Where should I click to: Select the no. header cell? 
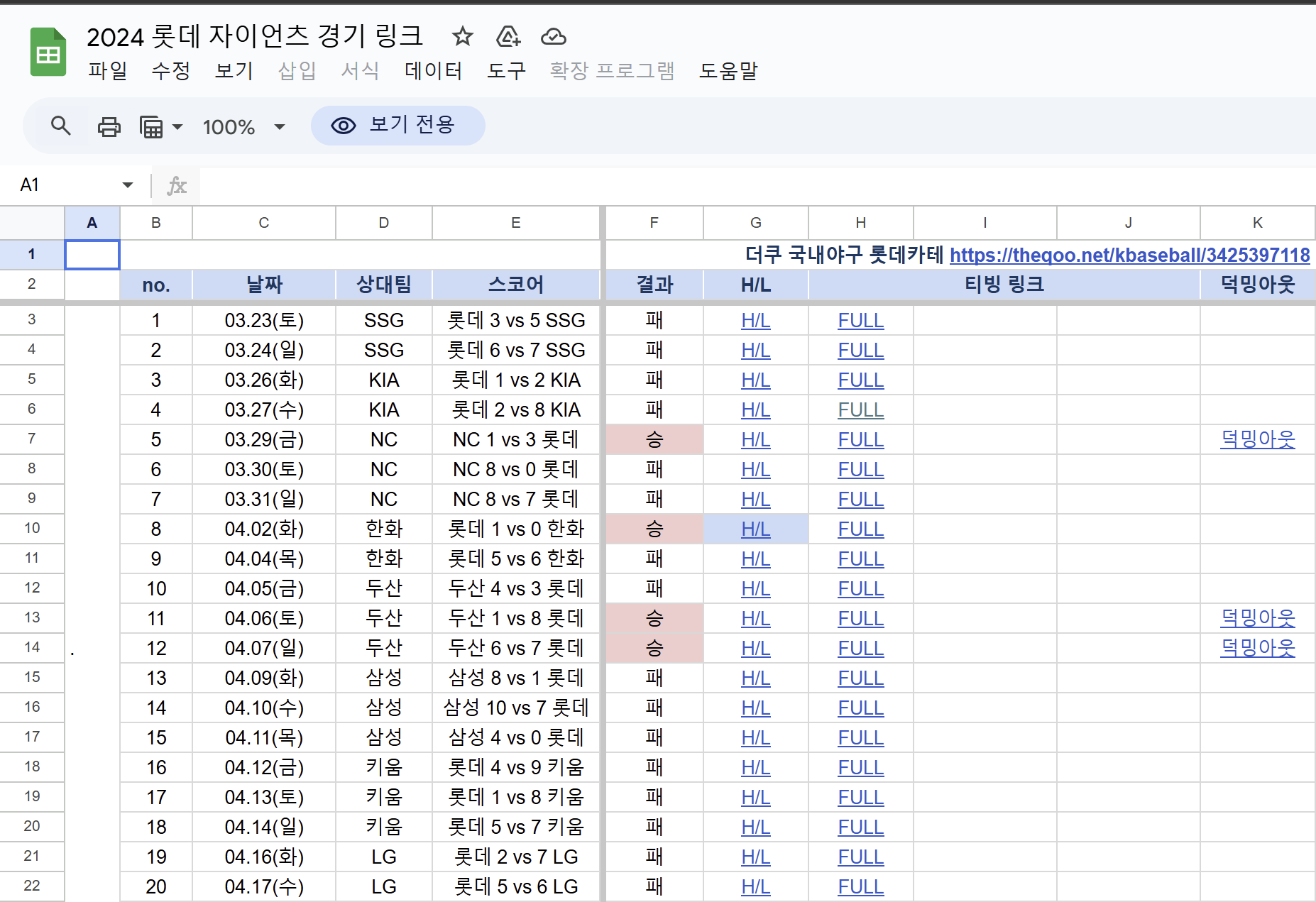(x=156, y=285)
